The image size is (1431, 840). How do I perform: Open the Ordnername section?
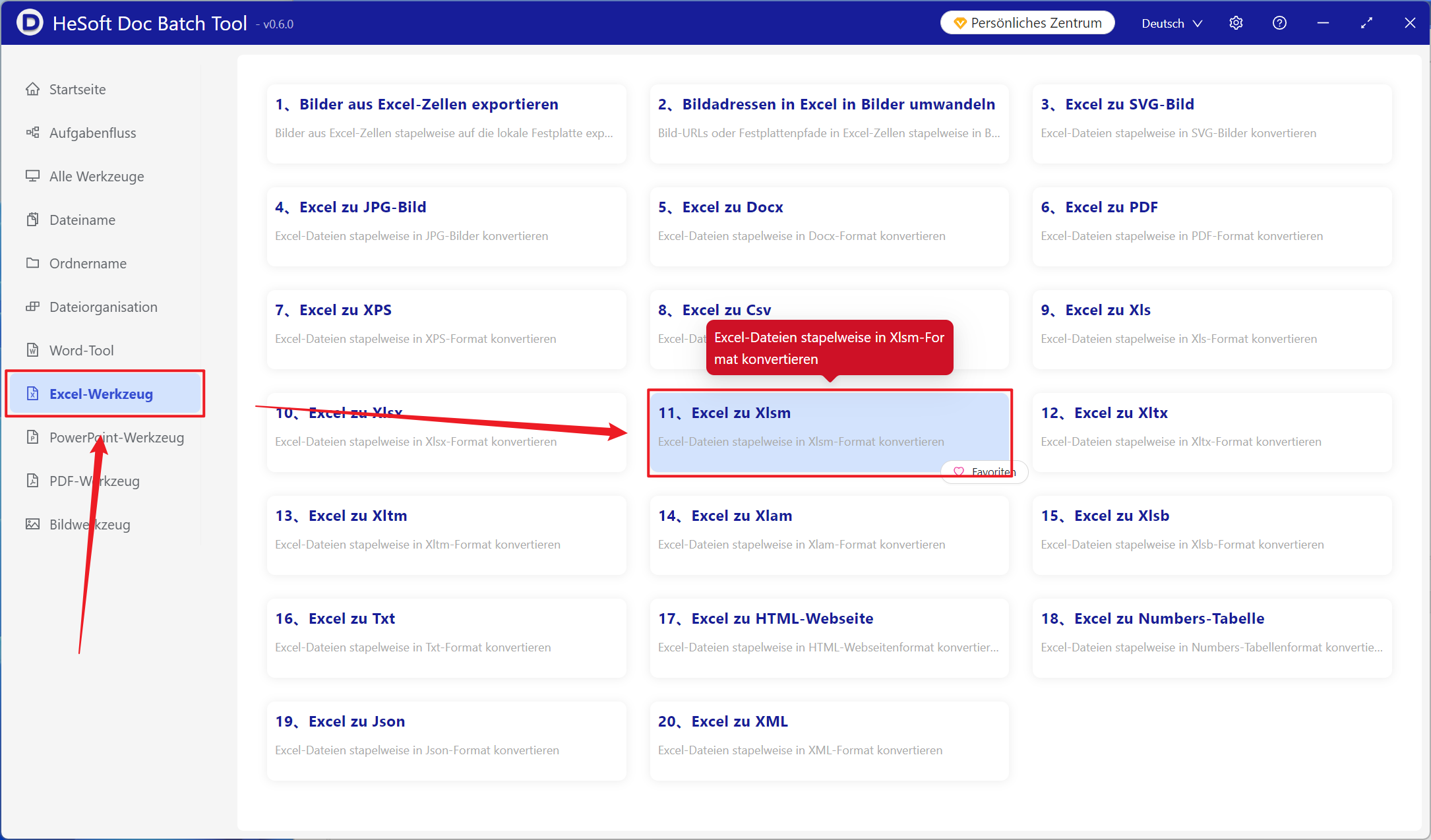coord(106,263)
